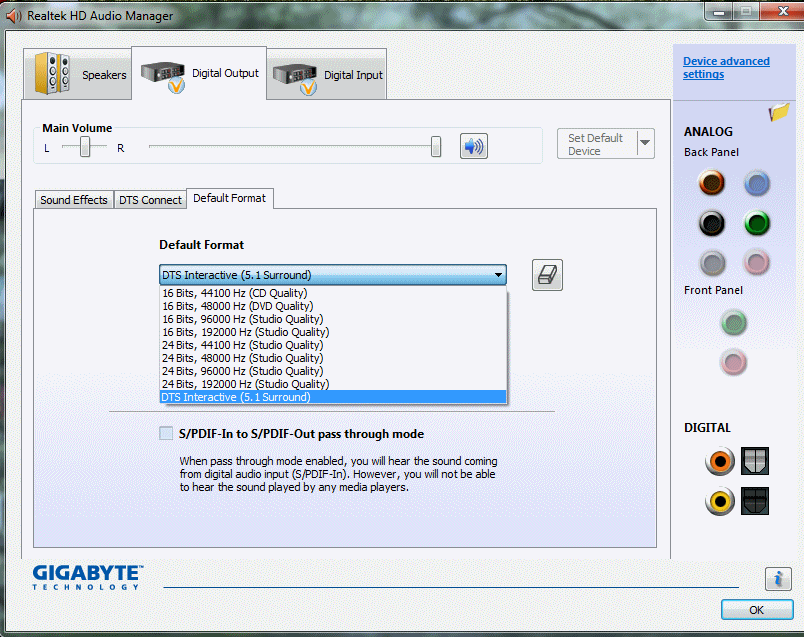
Task: Click Set Default Device button
Action: click(597, 144)
